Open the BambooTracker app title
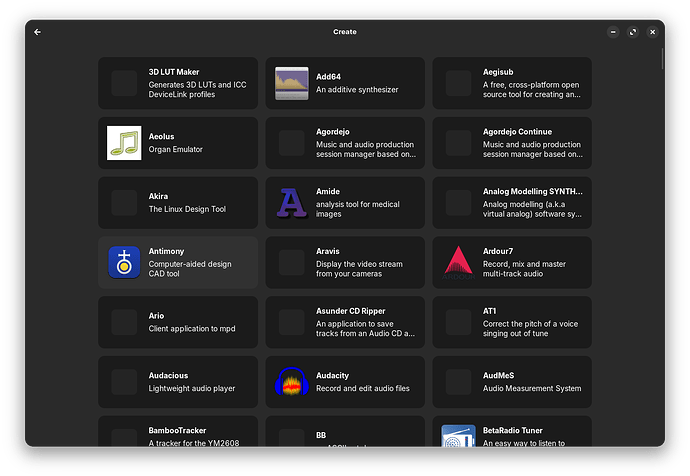Screen dimensions: 690x476 coord(177,430)
